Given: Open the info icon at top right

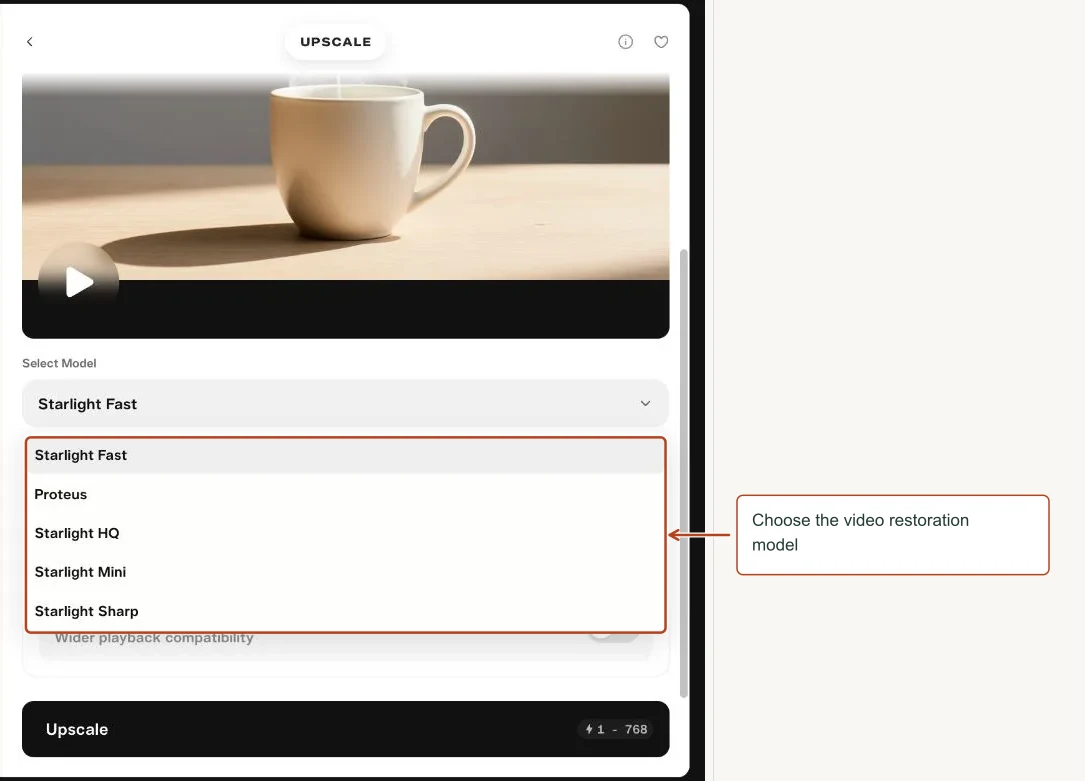Looking at the screenshot, I should [625, 42].
